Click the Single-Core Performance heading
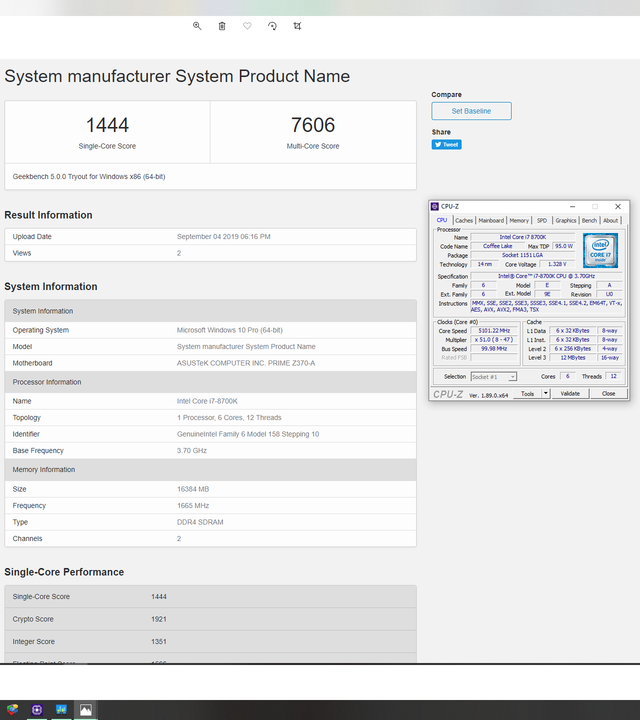Viewport: 640px width, 720px height. click(64, 572)
